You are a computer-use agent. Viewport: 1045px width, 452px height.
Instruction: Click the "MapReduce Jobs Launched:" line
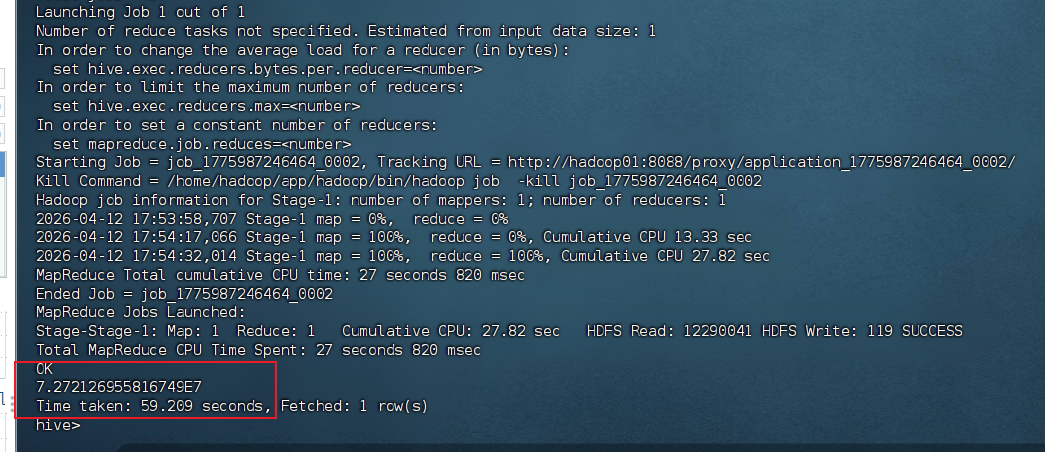(x=141, y=312)
